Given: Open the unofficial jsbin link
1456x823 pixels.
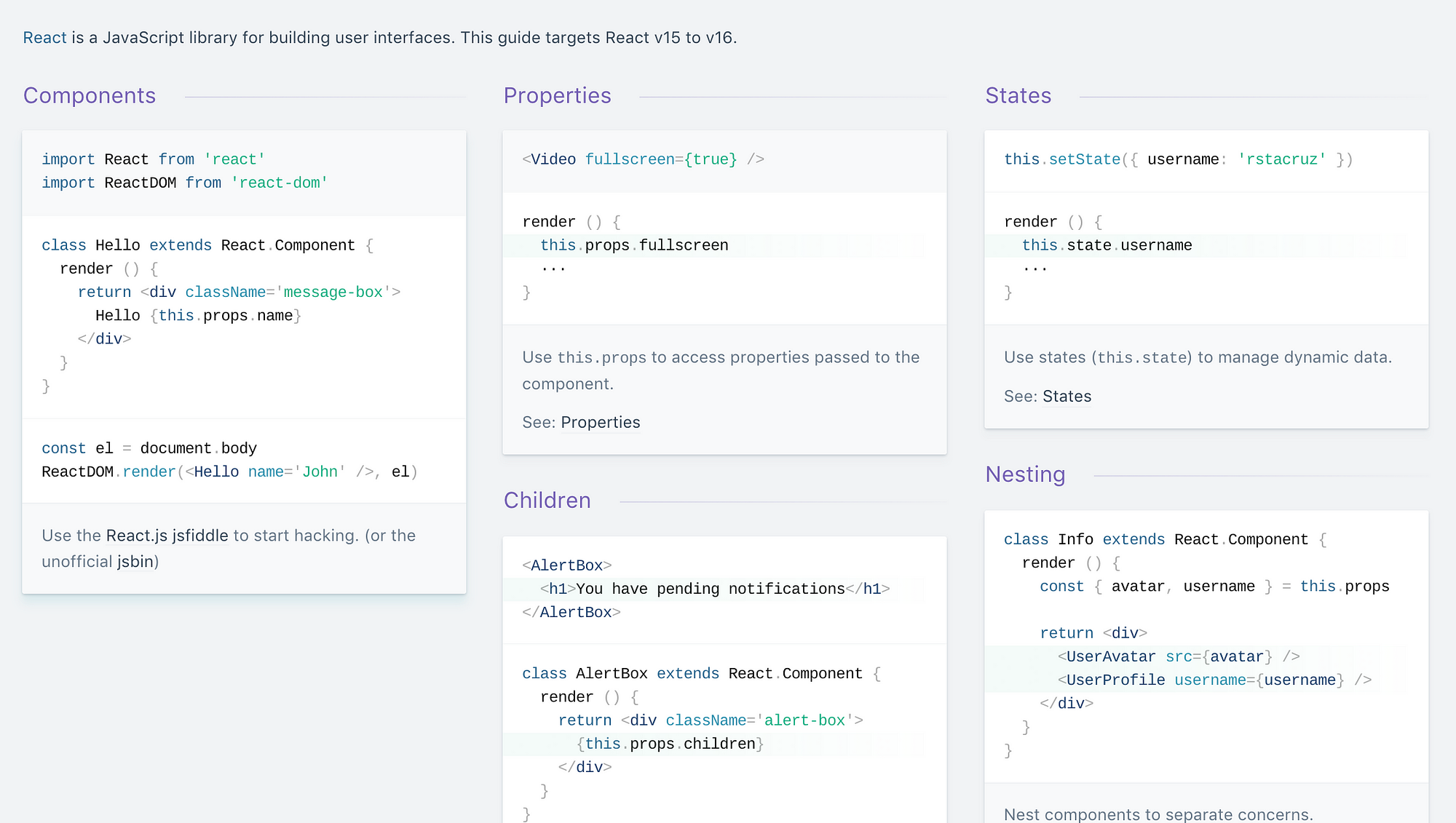Looking at the screenshot, I should pyautogui.click(x=135, y=562).
